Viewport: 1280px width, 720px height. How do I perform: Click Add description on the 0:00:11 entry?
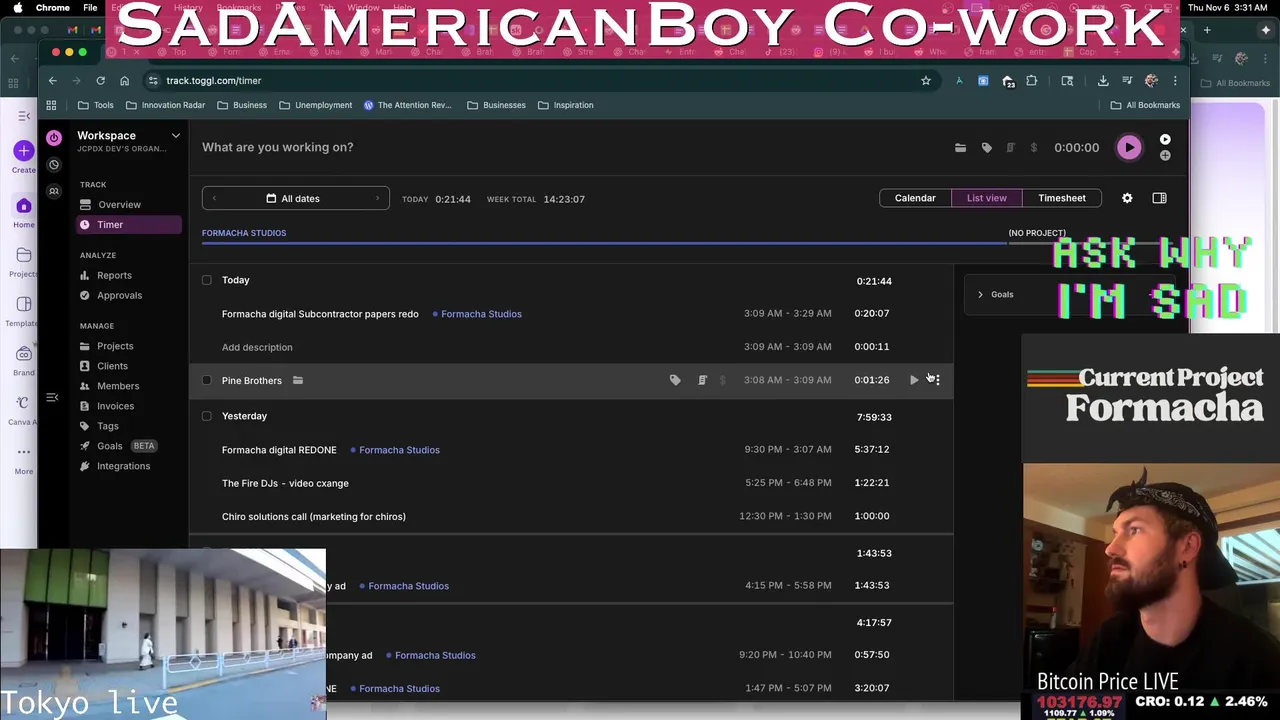point(257,347)
